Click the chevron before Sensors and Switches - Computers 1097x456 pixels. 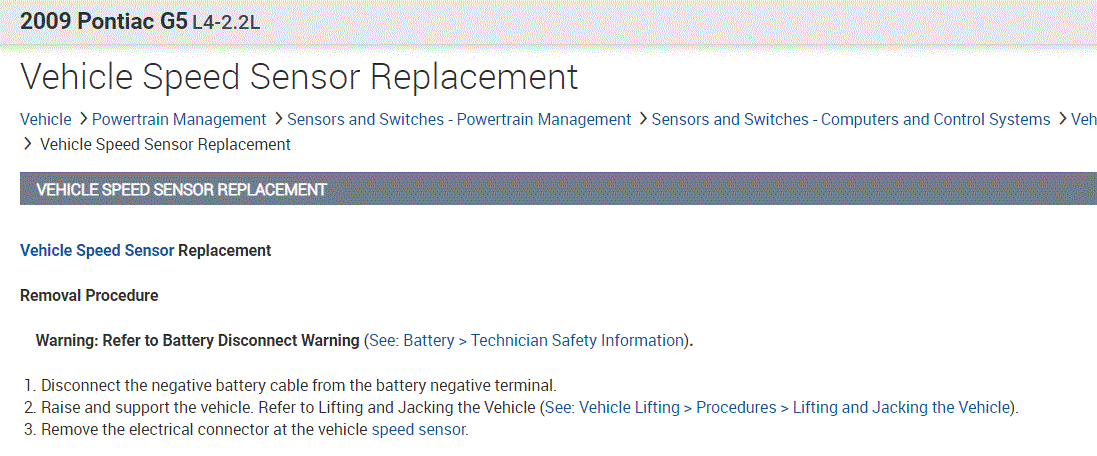click(x=642, y=119)
